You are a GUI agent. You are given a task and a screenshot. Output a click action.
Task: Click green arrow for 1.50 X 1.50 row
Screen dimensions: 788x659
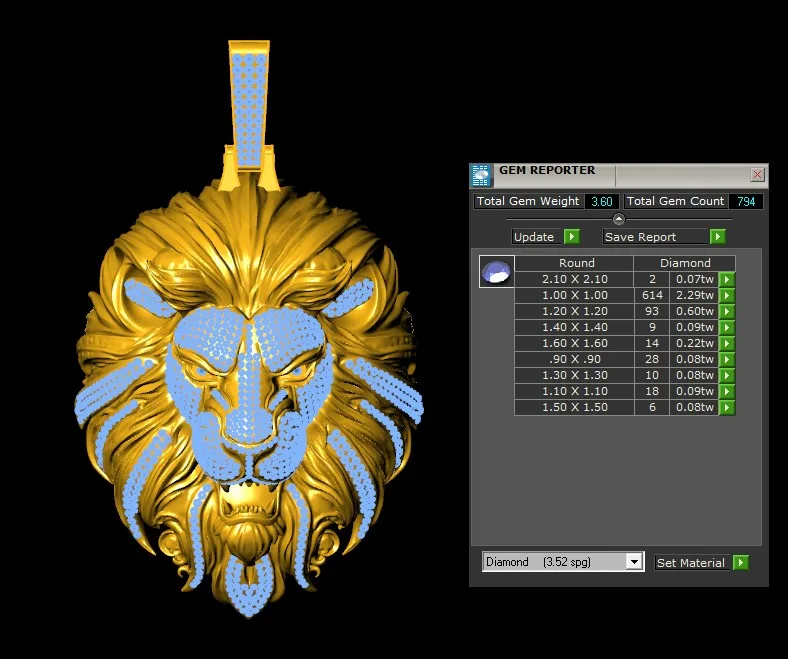pos(727,408)
